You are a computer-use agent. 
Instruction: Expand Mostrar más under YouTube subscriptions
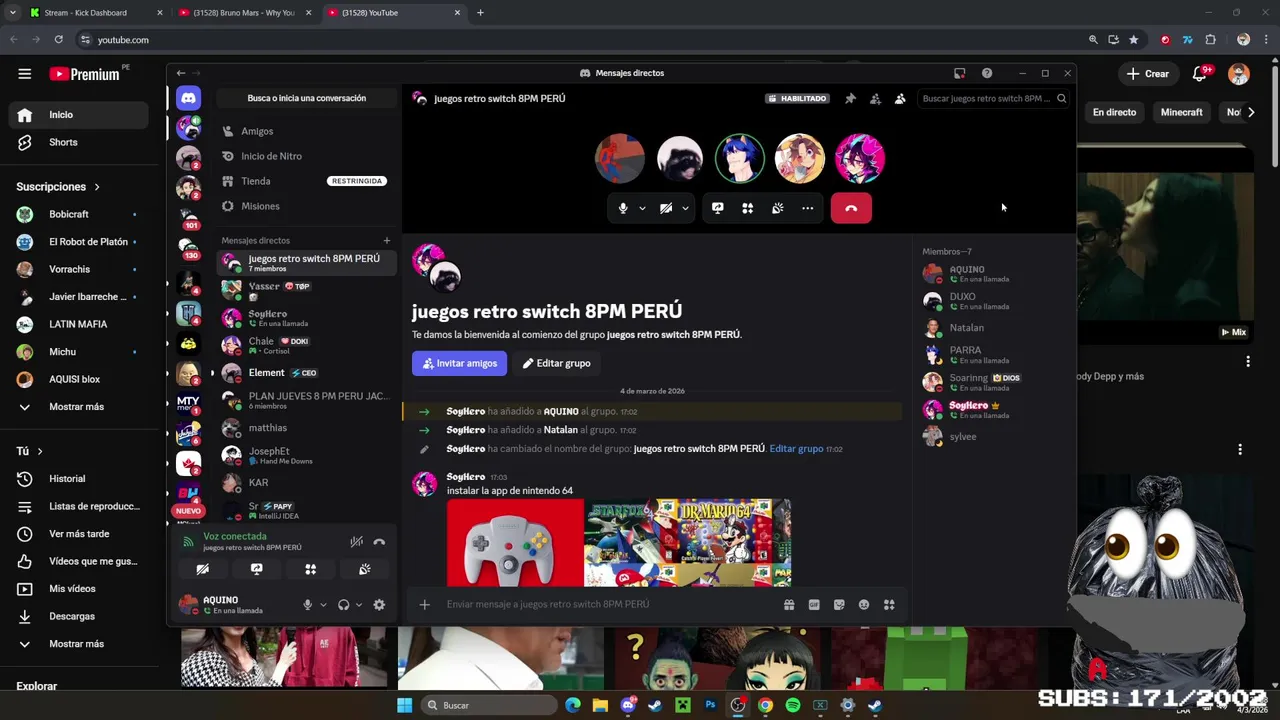click(x=76, y=407)
